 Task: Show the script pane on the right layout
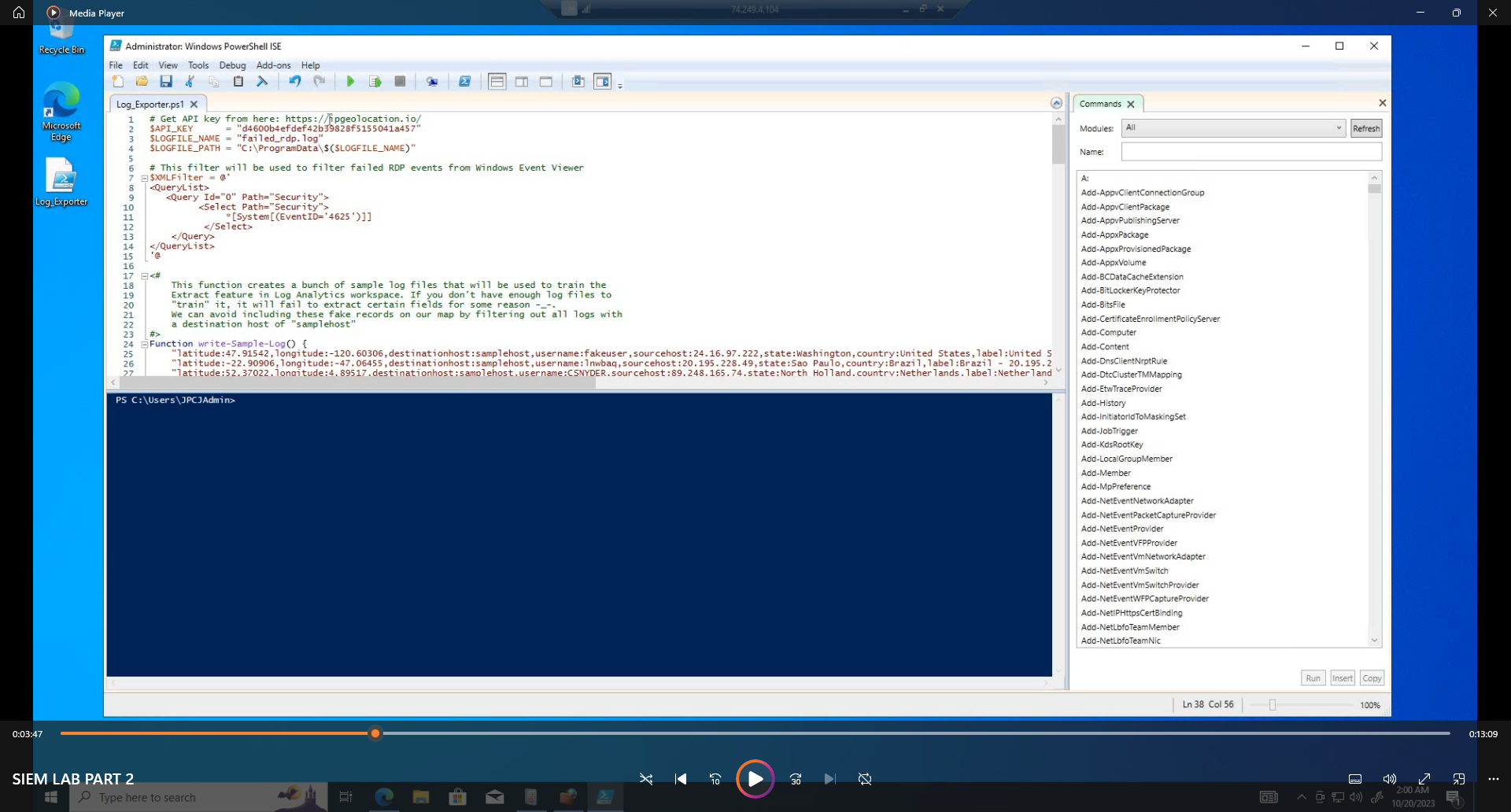point(522,82)
